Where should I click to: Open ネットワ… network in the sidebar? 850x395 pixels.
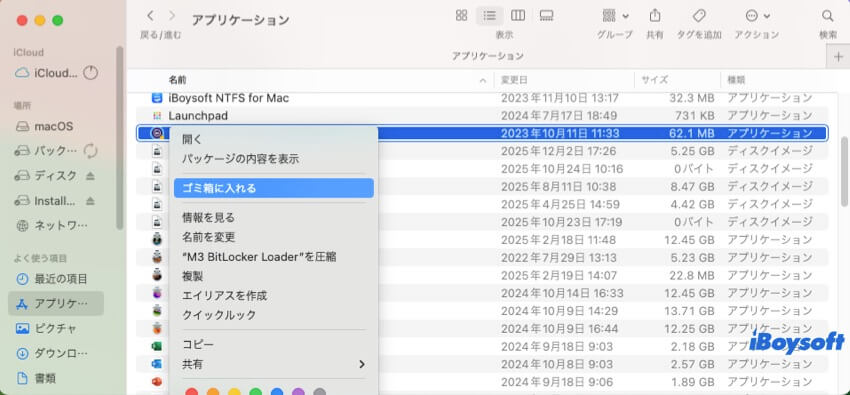52,225
